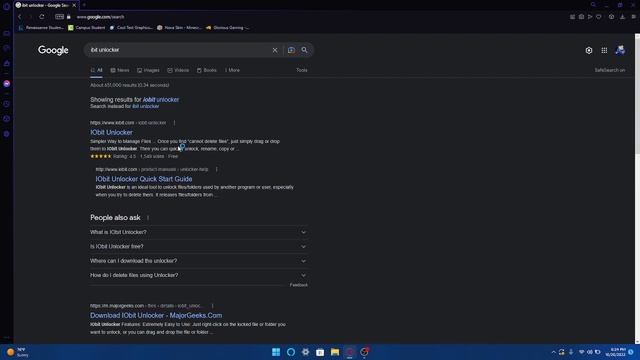The width and height of the screenshot is (640, 360).
Task: Open more options for People also ask
Action: coord(148,218)
